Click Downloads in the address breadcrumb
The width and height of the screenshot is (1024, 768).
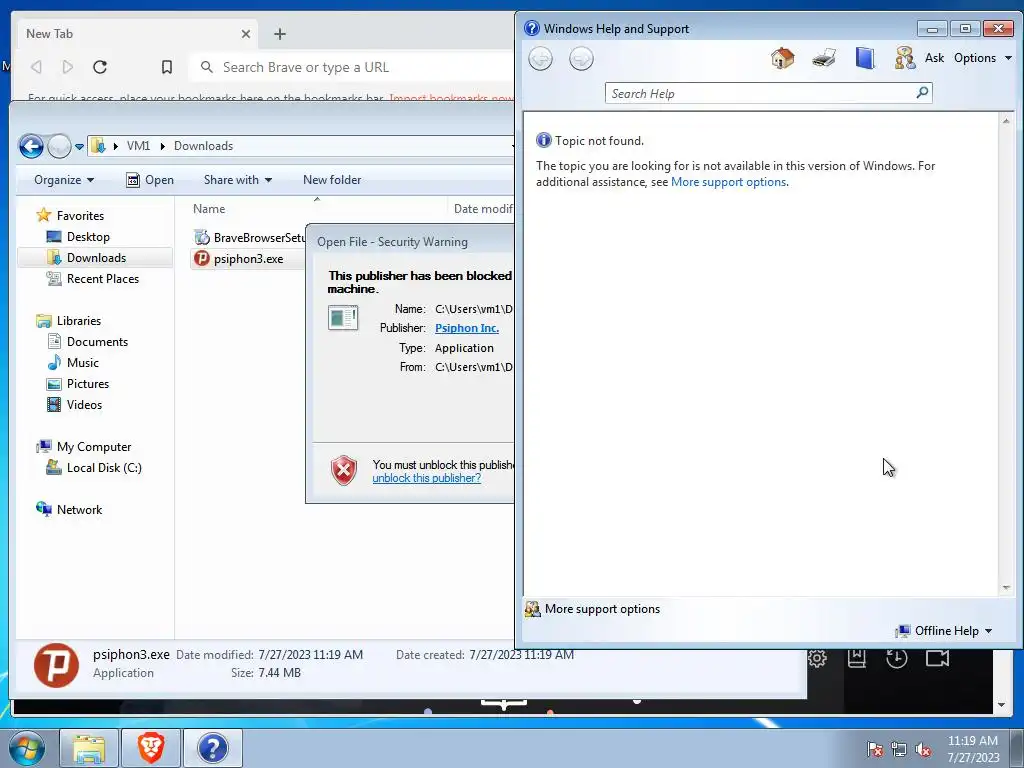(x=203, y=146)
